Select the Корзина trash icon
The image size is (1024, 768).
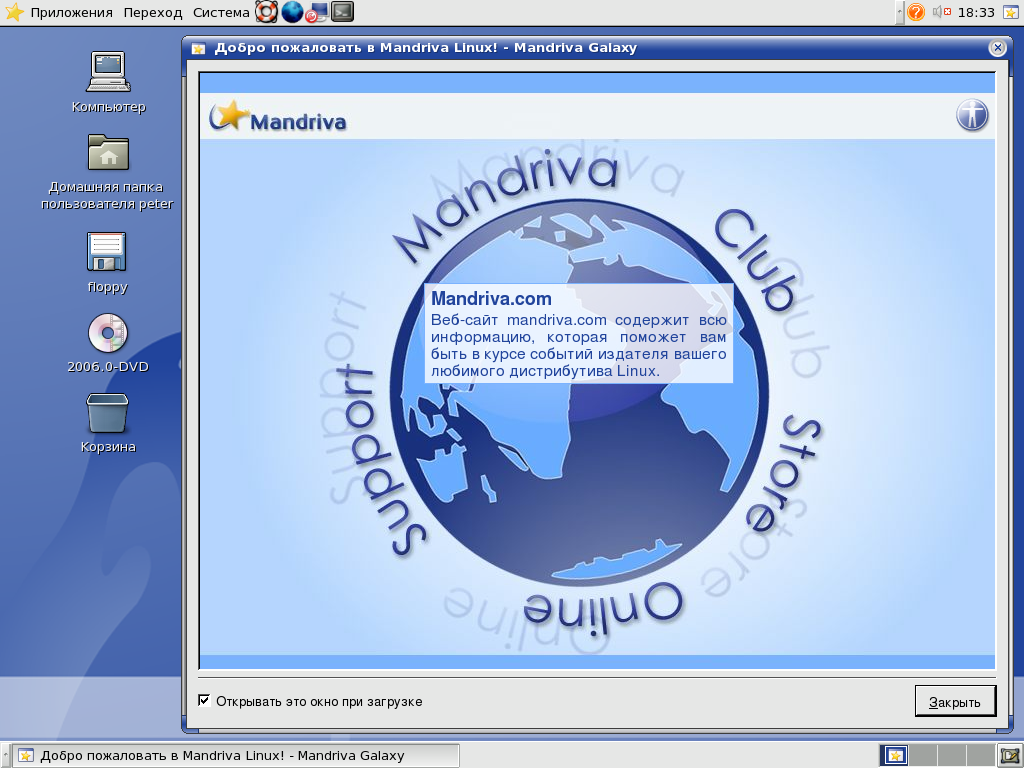[x=108, y=413]
